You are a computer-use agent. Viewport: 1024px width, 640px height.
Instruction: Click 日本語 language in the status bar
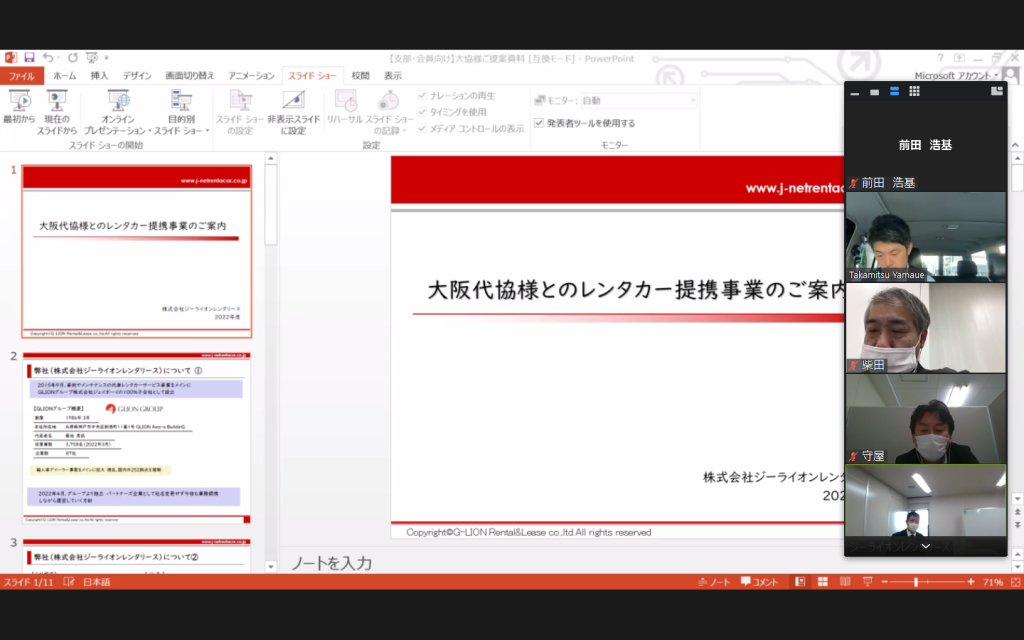[x=97, y=582]
